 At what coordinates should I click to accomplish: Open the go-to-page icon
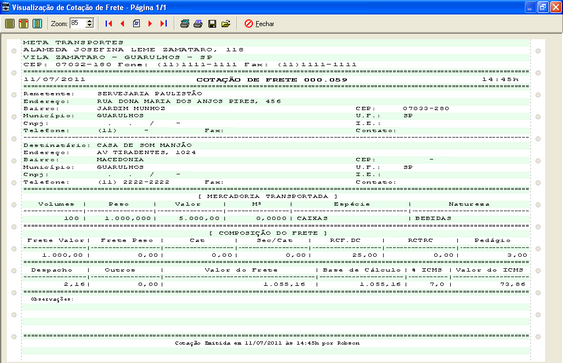[x=136, y=24]
